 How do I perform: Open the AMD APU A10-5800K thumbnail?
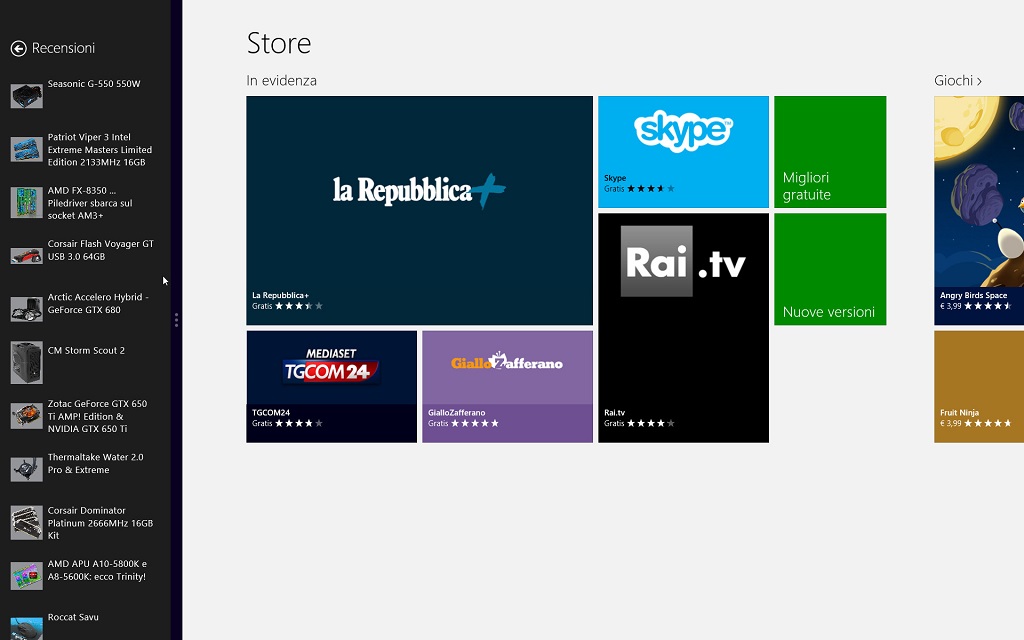[x=27, y=576]
